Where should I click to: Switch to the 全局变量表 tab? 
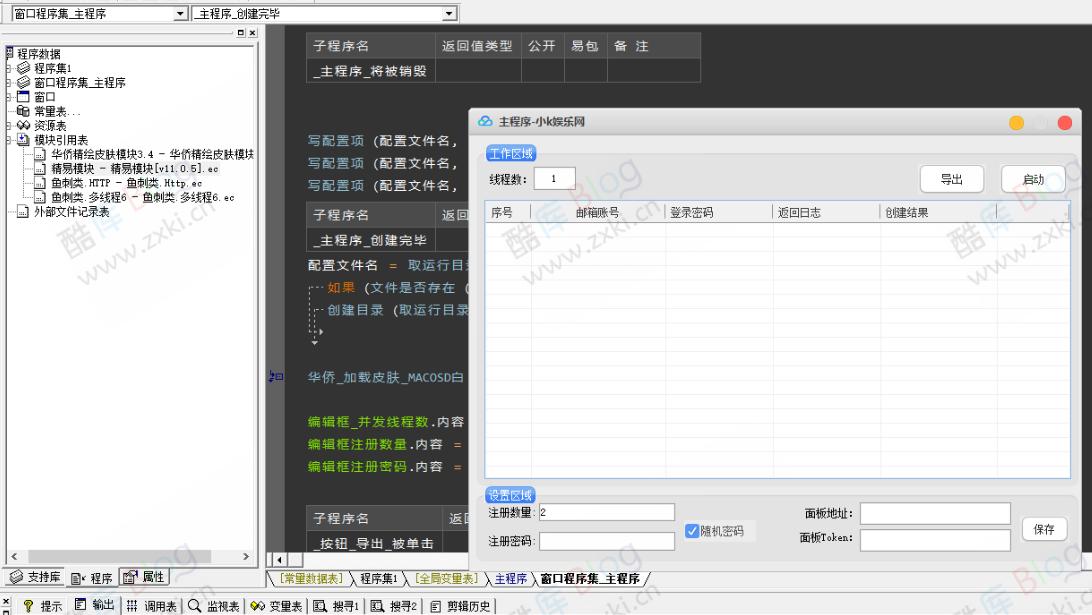[445, 578]
